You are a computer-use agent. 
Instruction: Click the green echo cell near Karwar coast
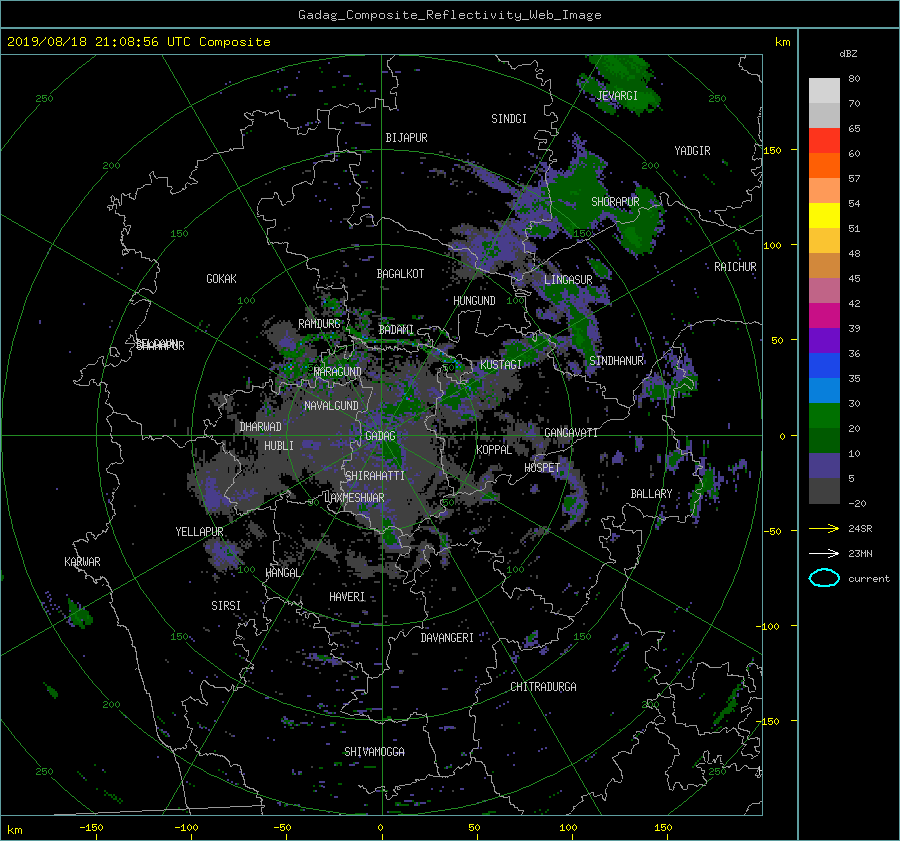79,614
